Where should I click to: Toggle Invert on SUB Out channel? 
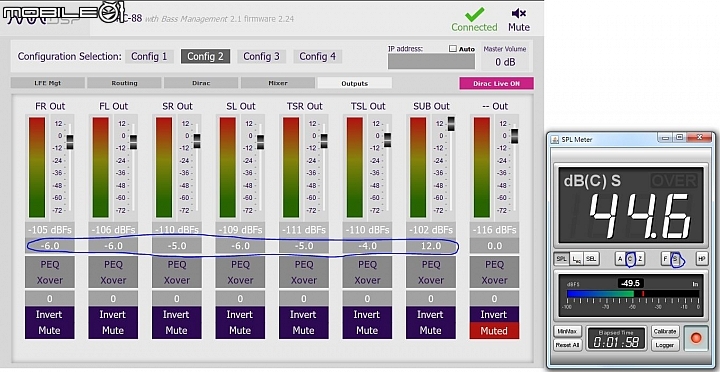tap(431, 315)
